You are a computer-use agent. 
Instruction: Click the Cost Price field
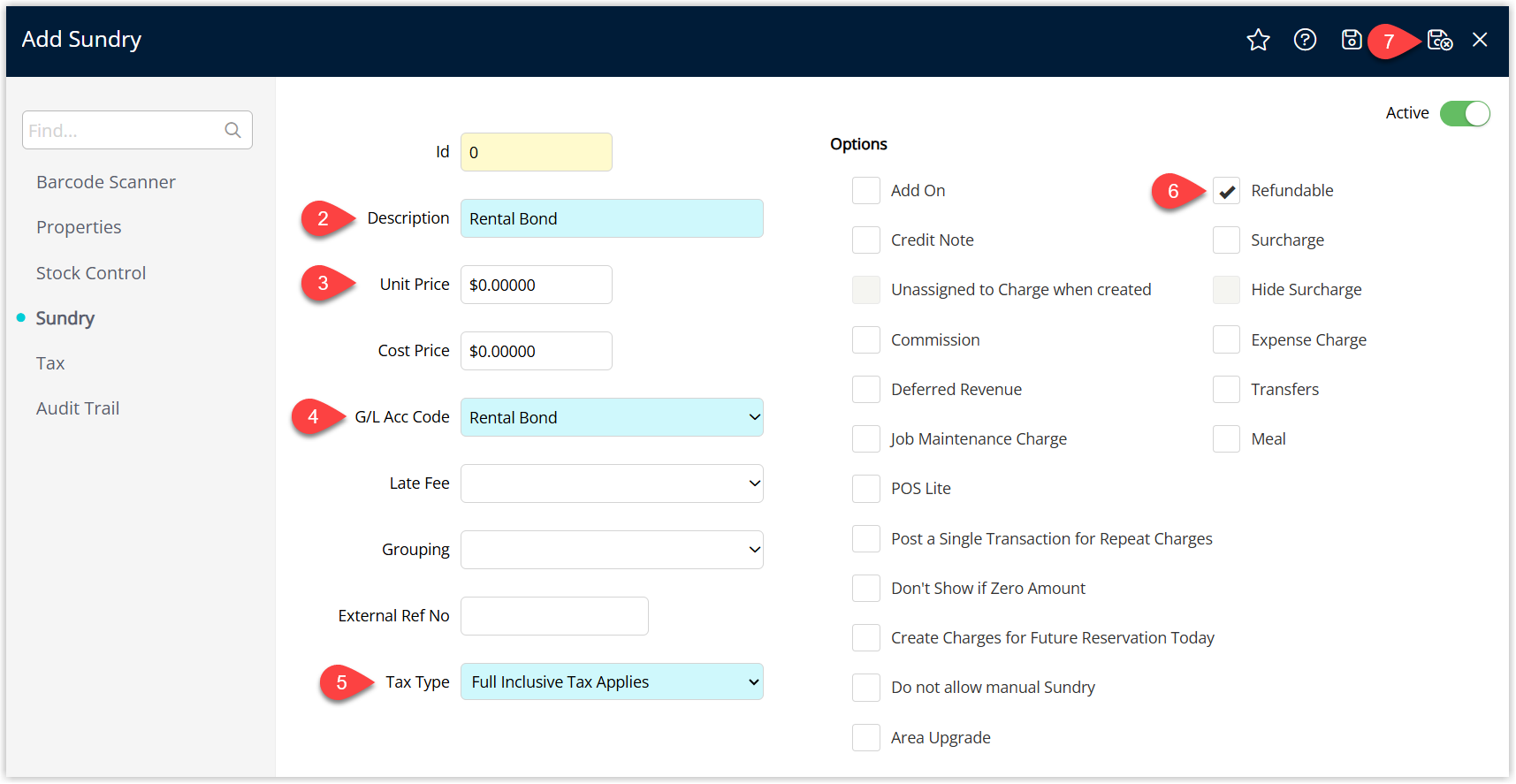tap(537, 351)
